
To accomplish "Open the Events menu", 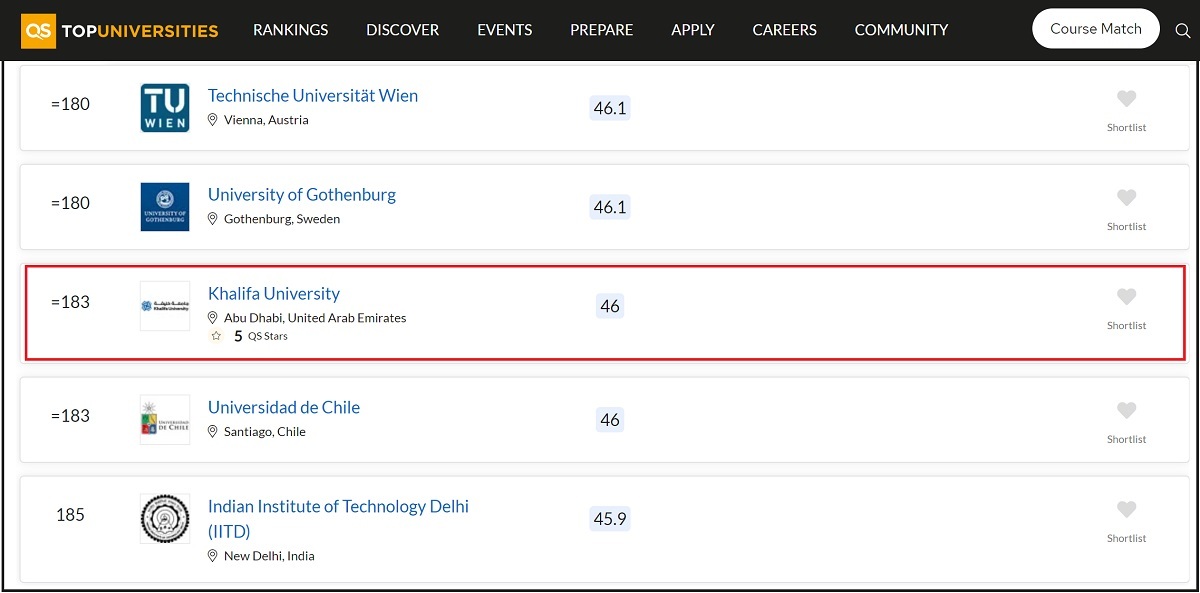I will 504,30.
